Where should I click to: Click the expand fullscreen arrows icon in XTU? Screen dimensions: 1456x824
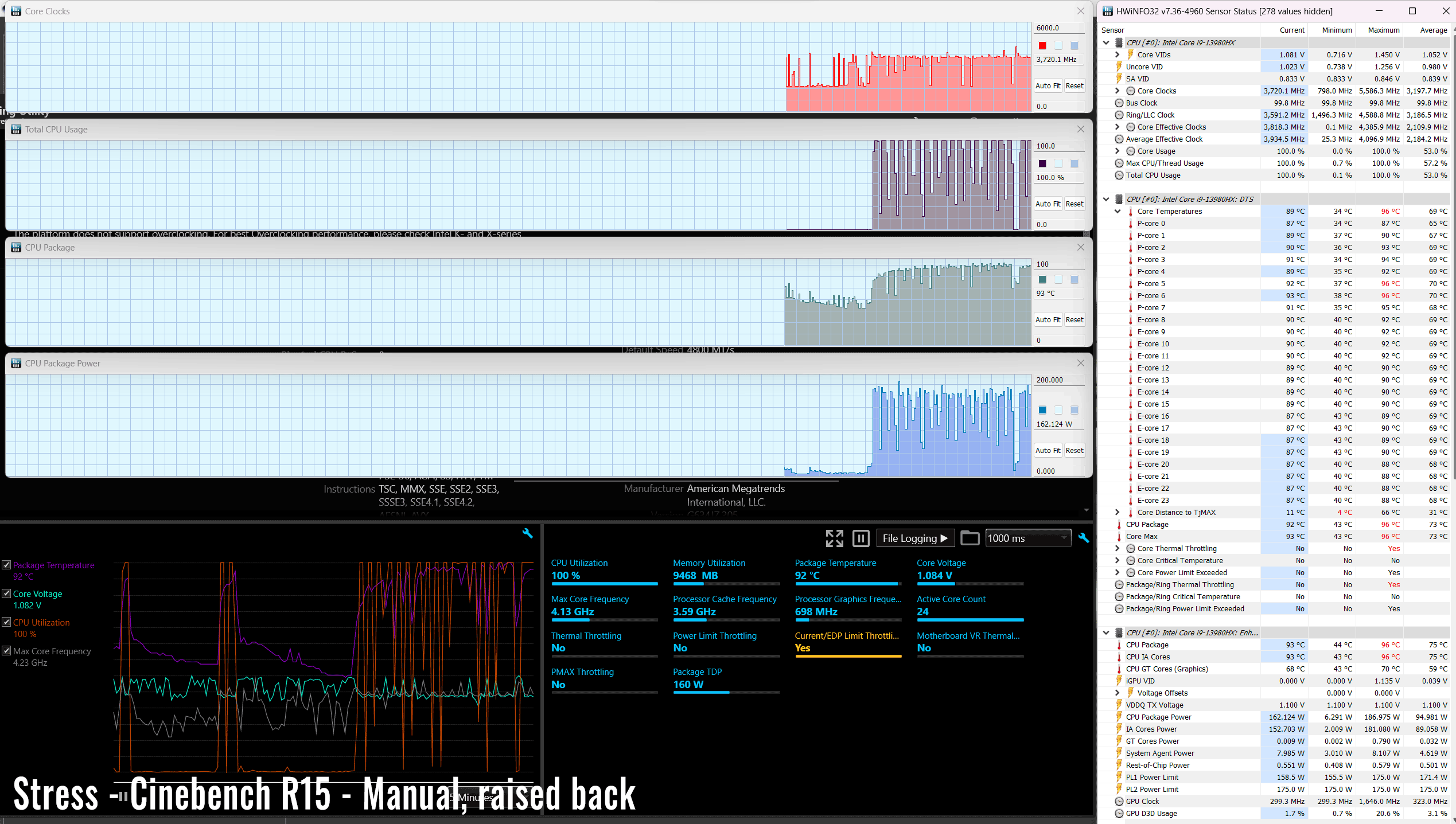click(835, 538)
